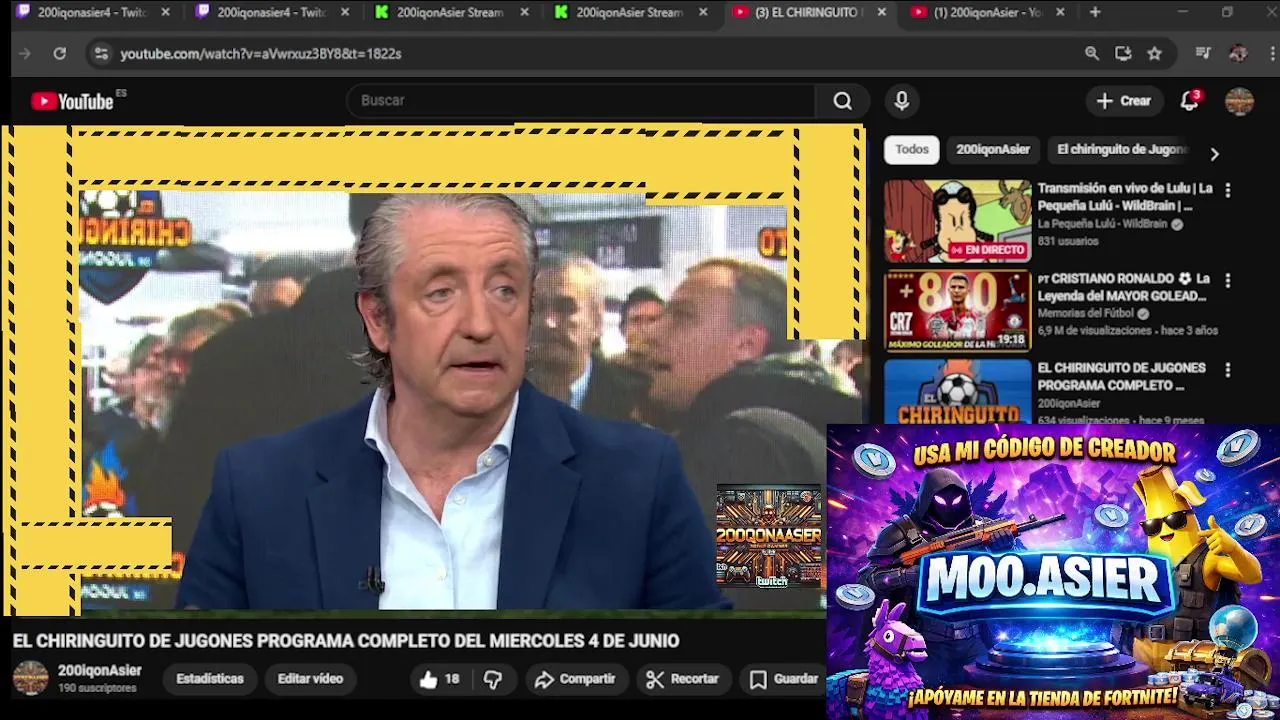Open options menu for La Pequeña Lulú video

1227,190
